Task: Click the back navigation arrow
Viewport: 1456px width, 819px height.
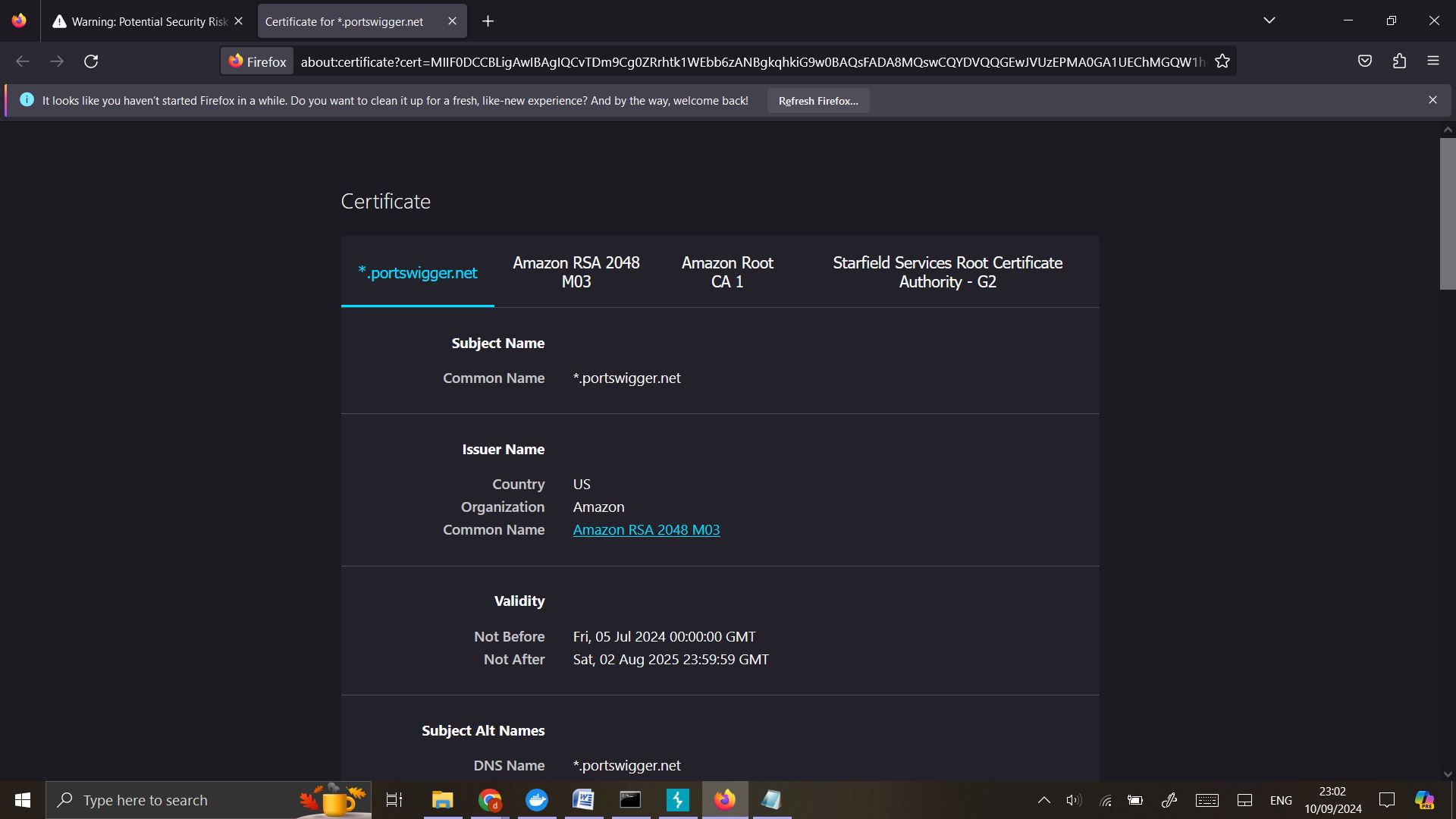Action: [x=22, y=61]
